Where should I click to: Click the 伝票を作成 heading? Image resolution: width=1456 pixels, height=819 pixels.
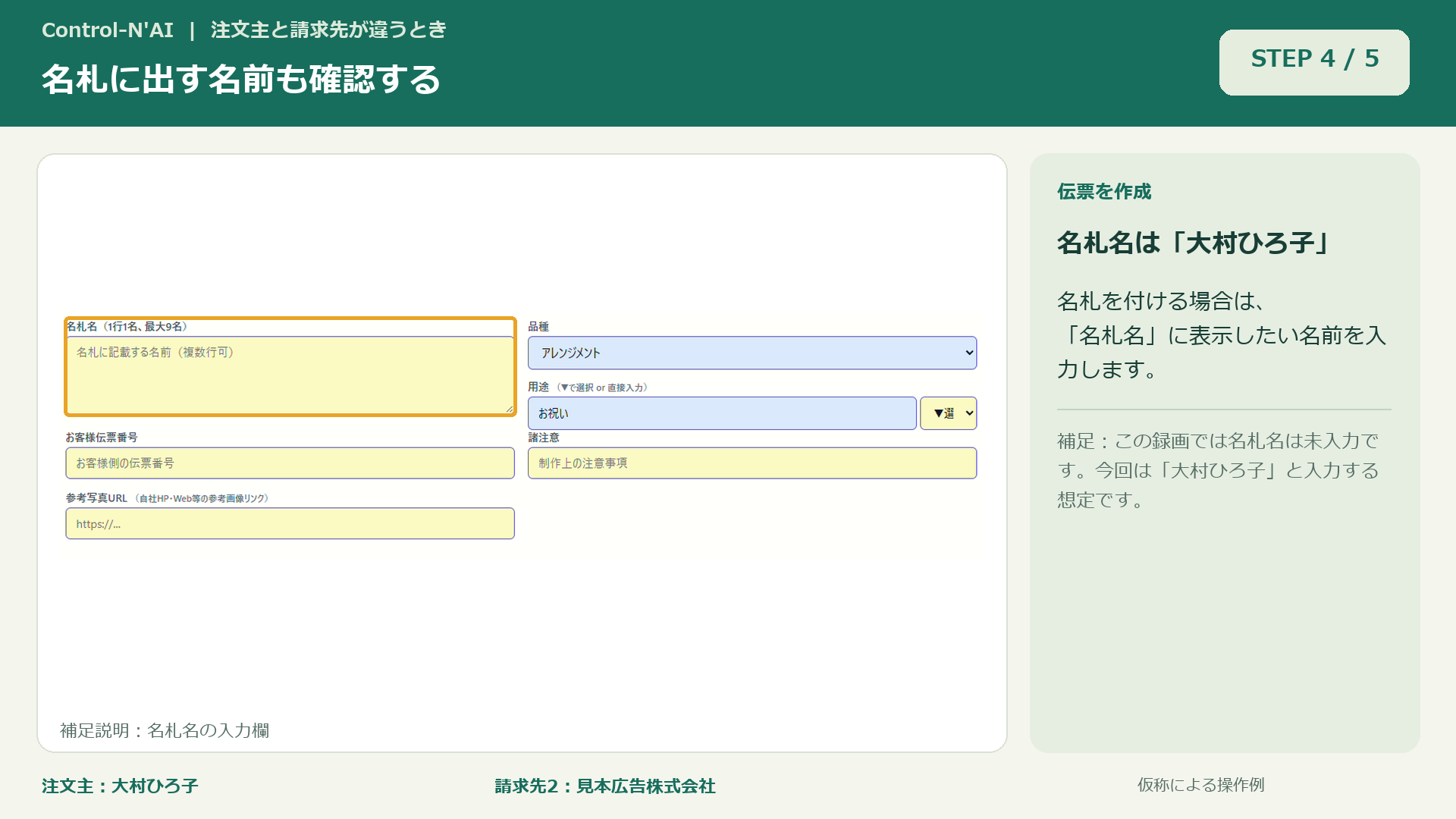pos(1104,192)
